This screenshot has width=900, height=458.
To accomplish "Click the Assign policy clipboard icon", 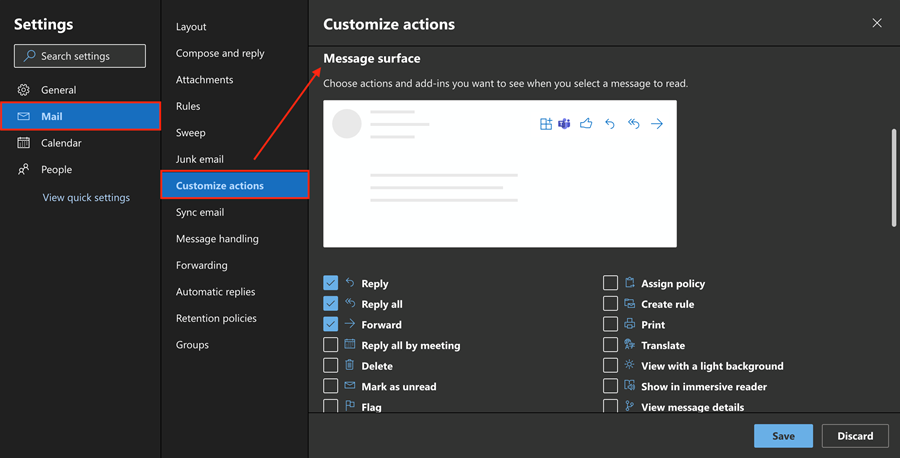I will click(630, 282).
